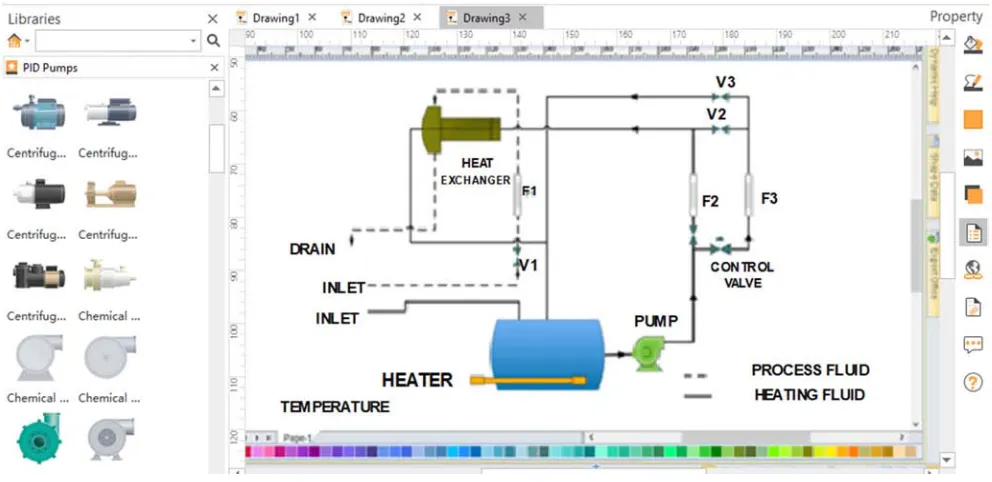992x482 pixels.
Task: Open the Hyperlink globe panel
Action: pos(972,269)
